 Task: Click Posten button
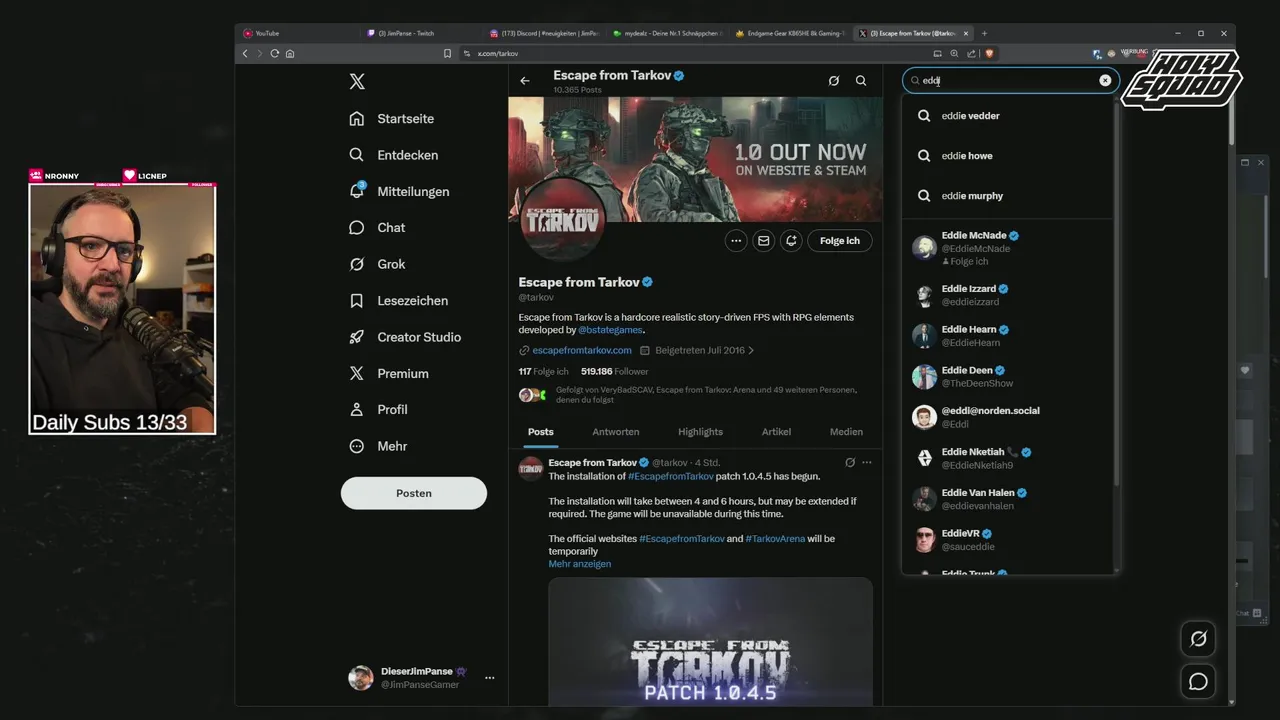[x=414, y=493]
